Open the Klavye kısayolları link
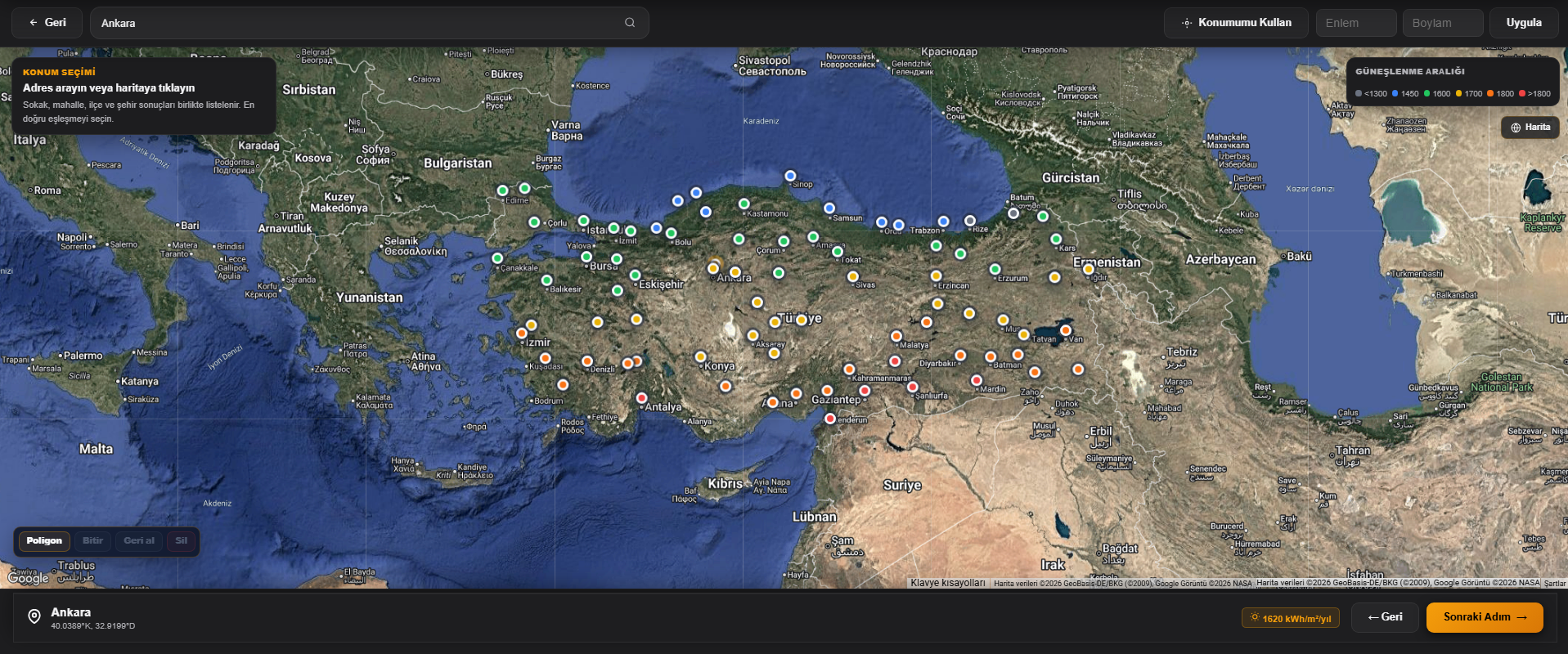Image resolution: width=1568 pixels, height=654 pixels. coord(948,583)
